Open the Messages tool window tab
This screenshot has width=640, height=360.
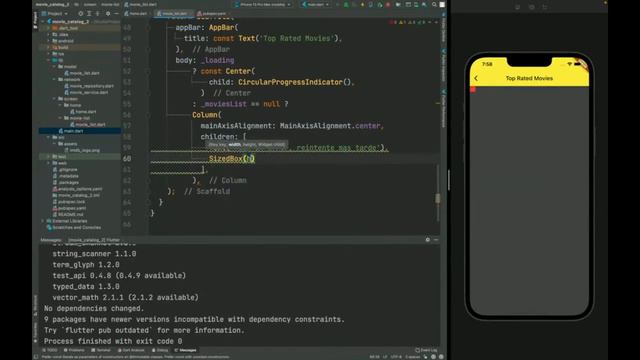point(186,350)
